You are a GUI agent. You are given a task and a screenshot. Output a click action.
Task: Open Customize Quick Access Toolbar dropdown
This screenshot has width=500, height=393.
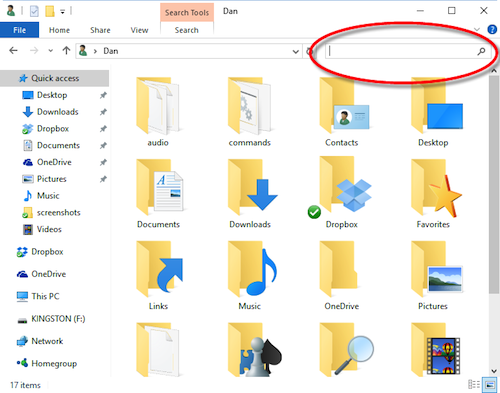[x=62, y=12]
